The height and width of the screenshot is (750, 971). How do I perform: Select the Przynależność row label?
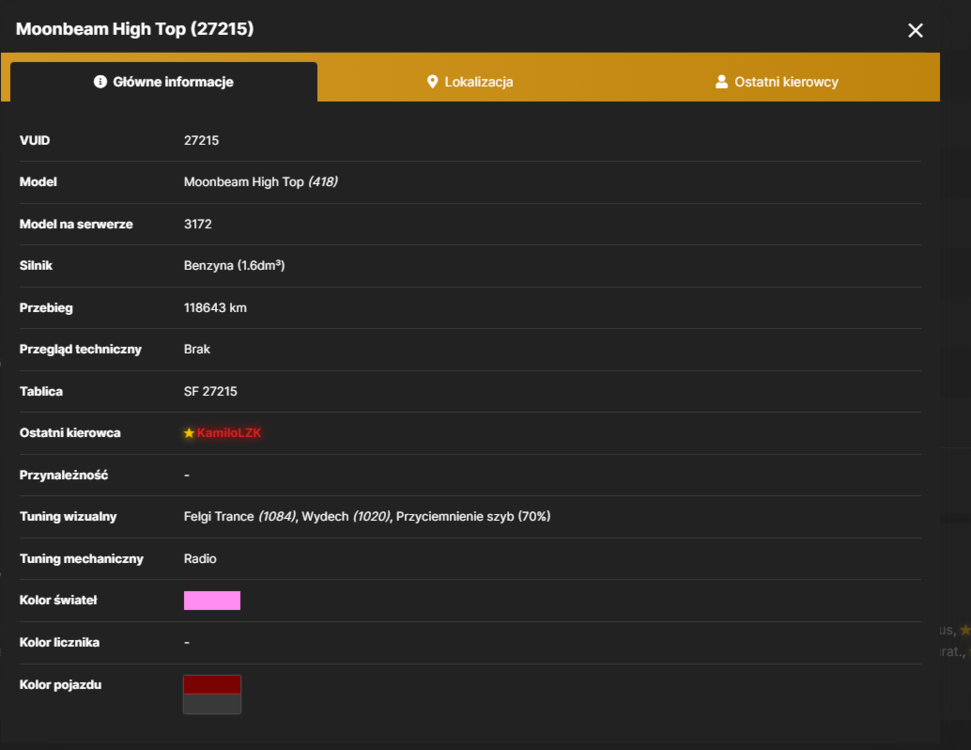pos(64,475)
